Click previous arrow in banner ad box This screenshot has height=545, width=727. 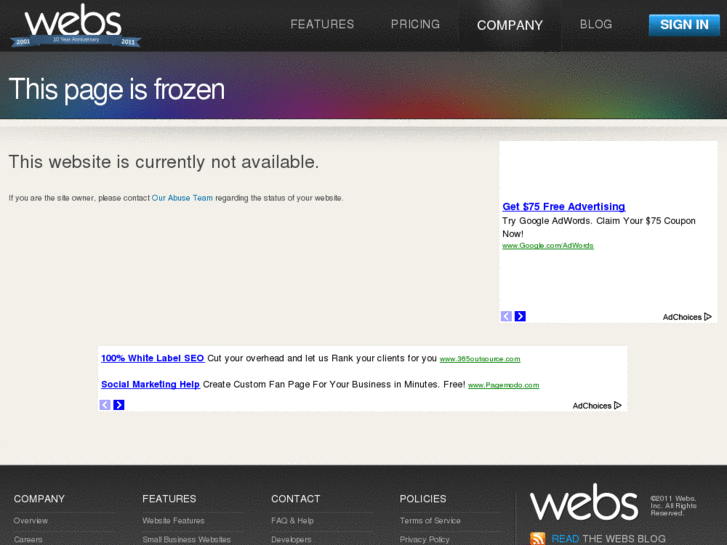point(105,405)
